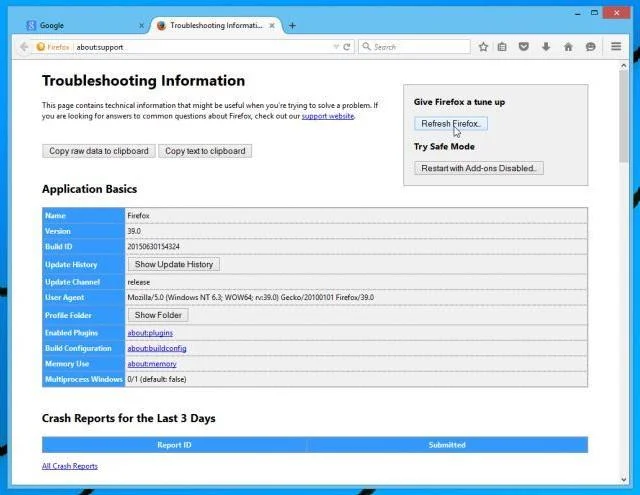
Task: Open the hamburger menu icon
Action: [x=616, y=47]
